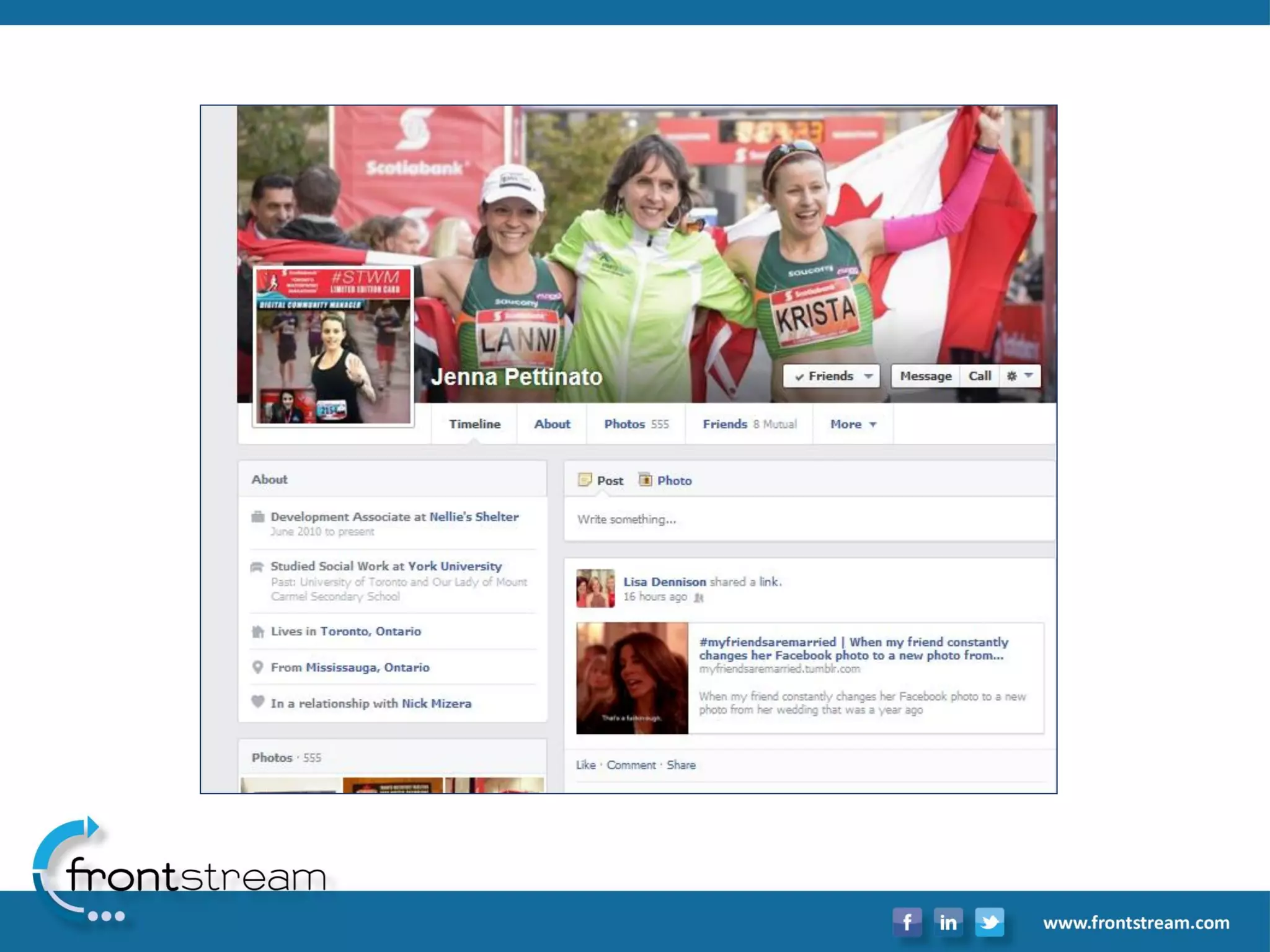Click the Message button
This screenshot has height=952, width=1270.
pyautogui.click(x=925, y=376)
